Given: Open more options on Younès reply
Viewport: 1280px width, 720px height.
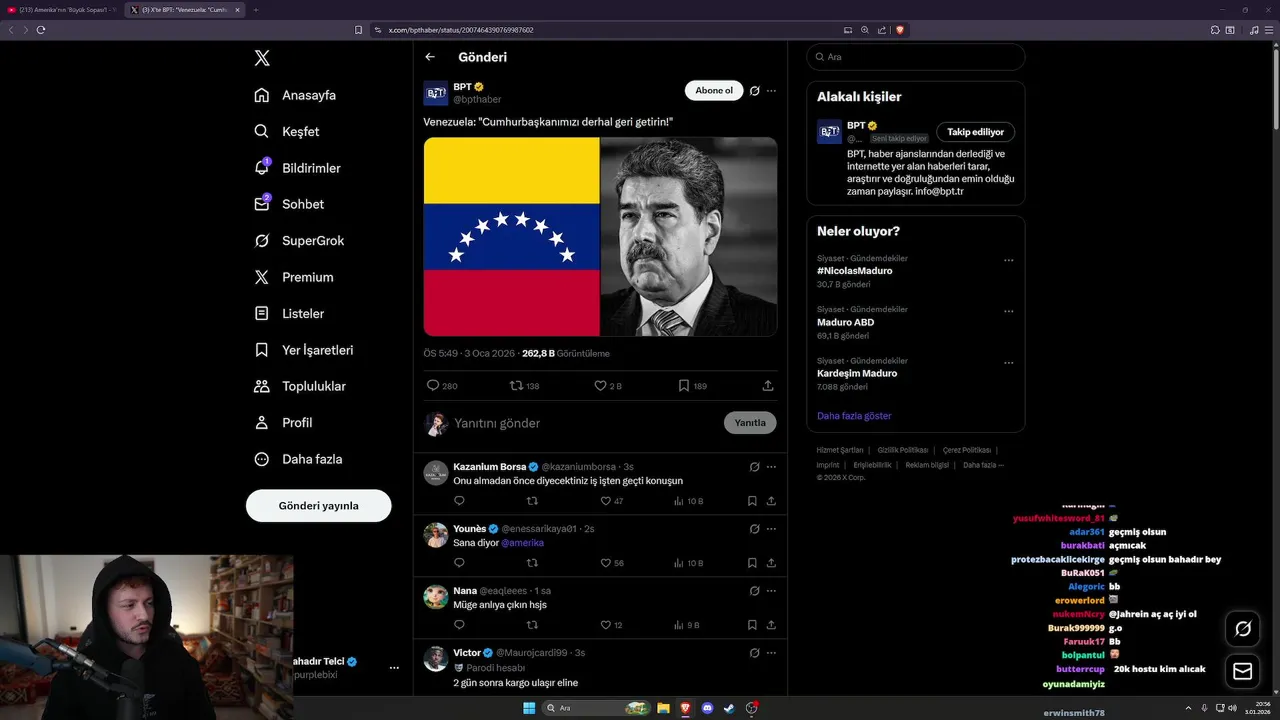Looking at the screenshot, I should point(771,529).
